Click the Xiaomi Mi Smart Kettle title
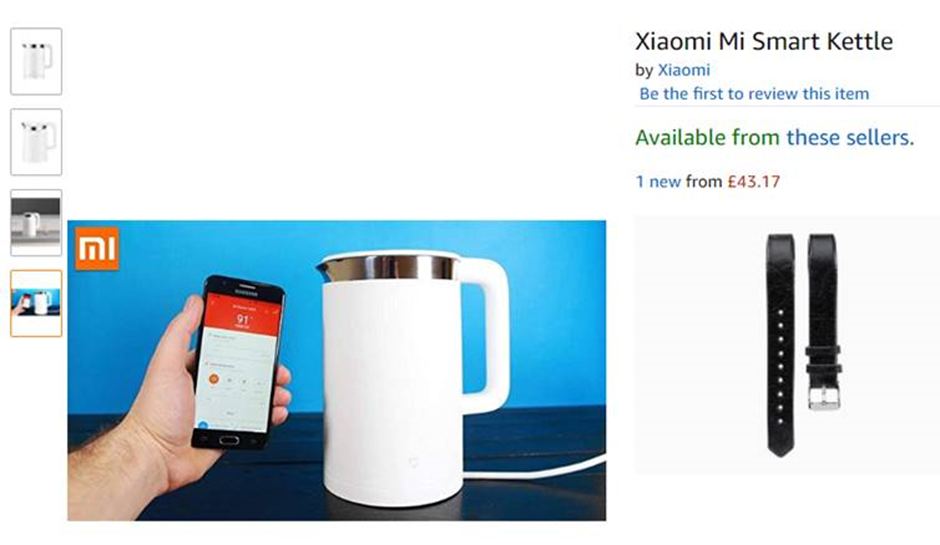 pos(764,41)
